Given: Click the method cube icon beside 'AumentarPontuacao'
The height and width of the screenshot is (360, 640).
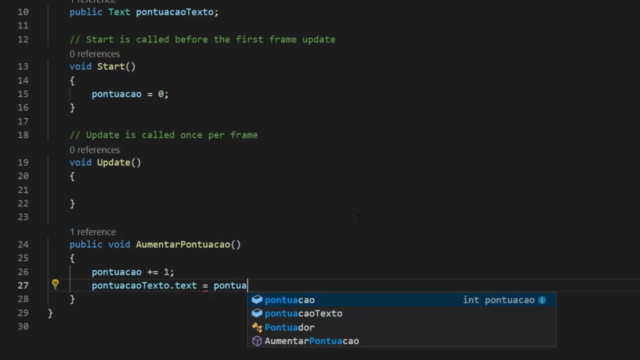Looking at the screenshot, I should pos(257,341).
